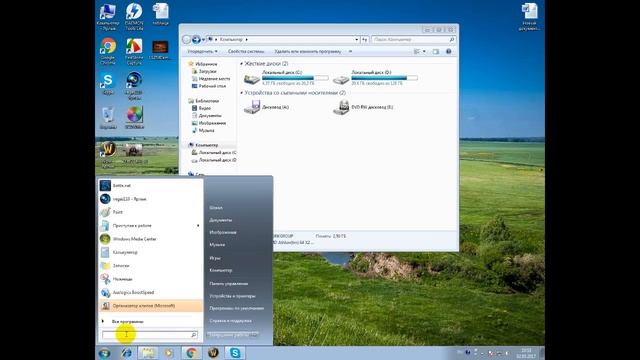Viewport: 640px width, 360px height.
Task: Select Локальный диск (C:) drive icon
Action: (251, 78)
